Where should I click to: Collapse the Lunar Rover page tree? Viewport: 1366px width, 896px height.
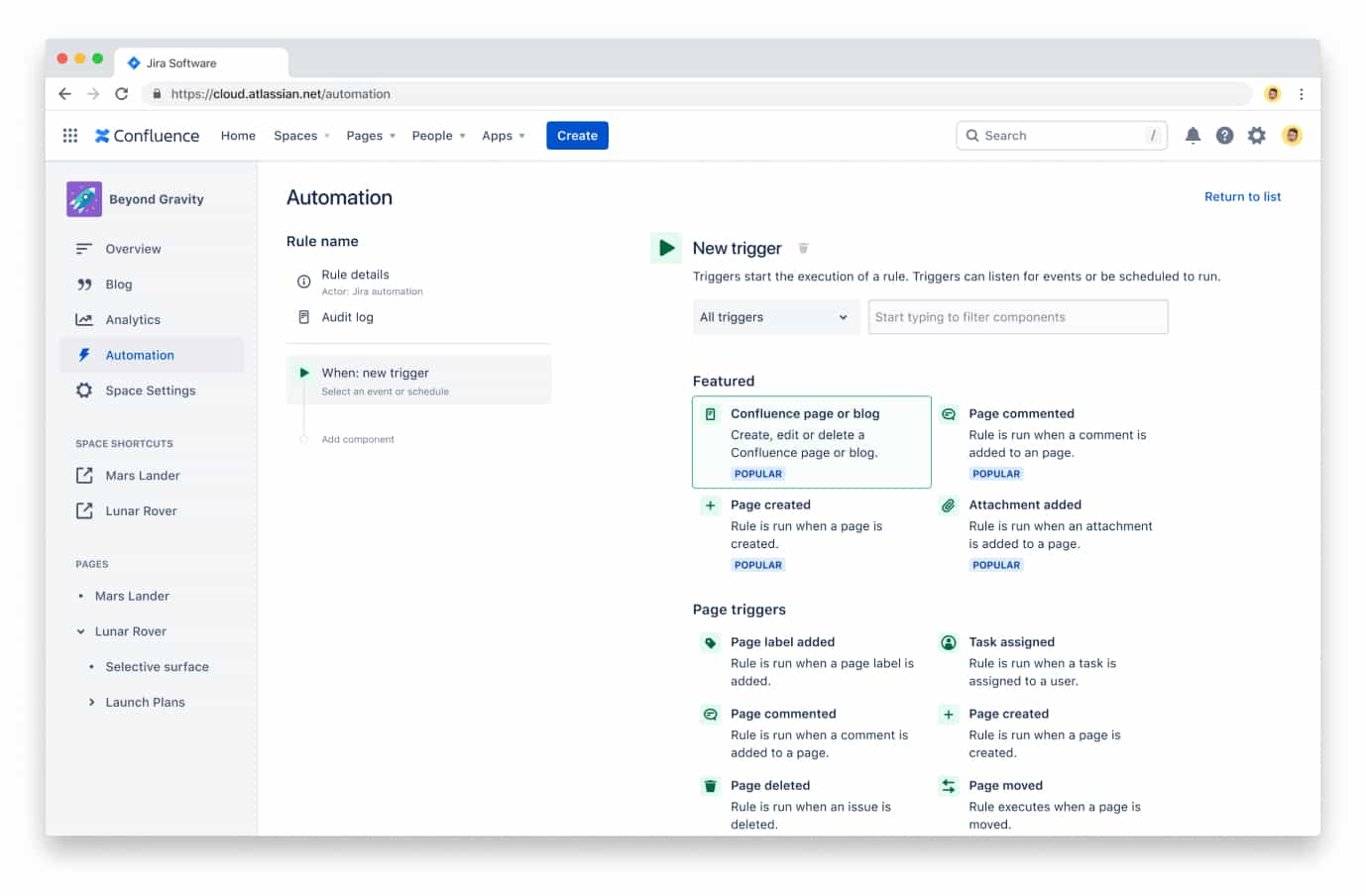tap(81, 631)
